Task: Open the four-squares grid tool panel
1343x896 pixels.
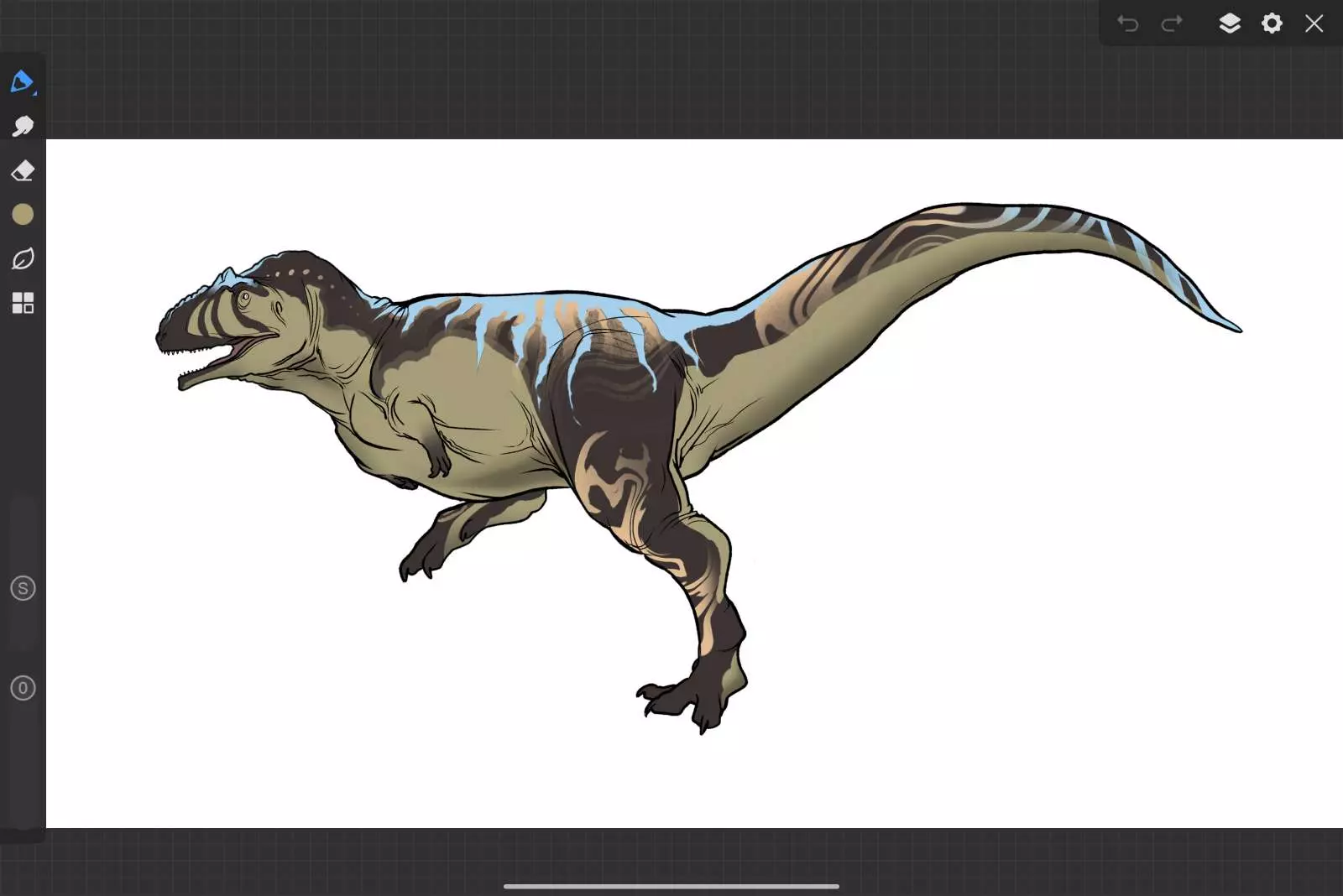Action: coord(23,303)
